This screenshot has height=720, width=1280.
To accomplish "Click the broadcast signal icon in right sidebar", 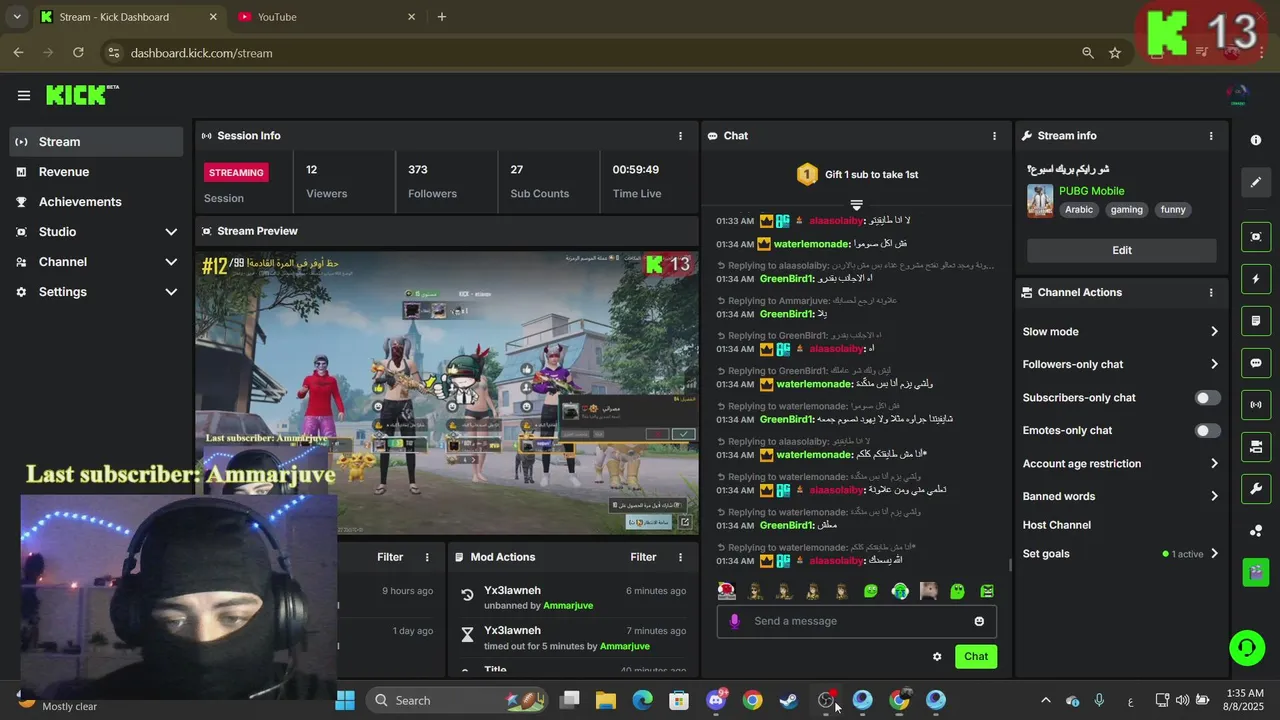I will point(1256,405).
